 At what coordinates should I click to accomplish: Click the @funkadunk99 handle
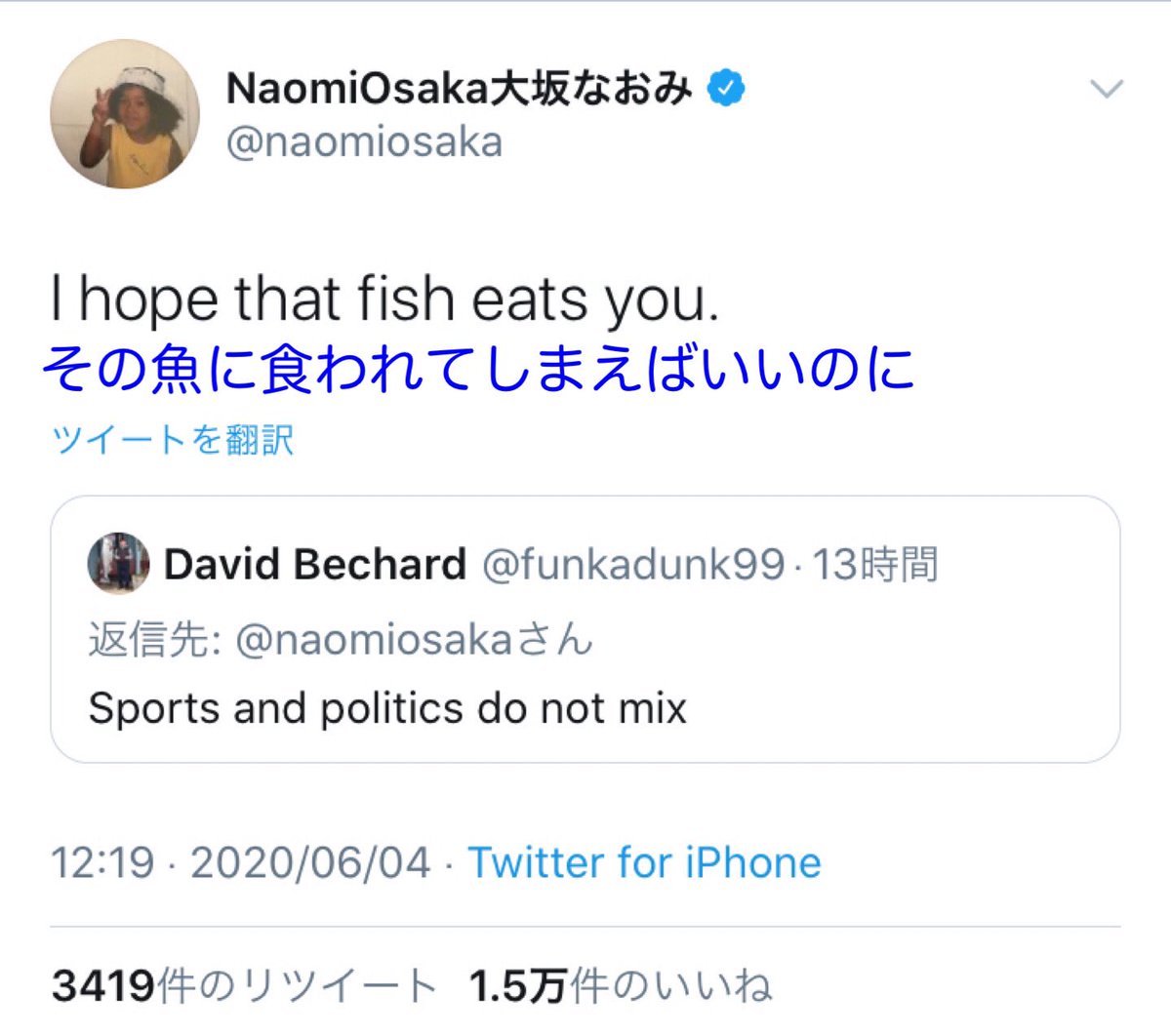coord(633,564)
